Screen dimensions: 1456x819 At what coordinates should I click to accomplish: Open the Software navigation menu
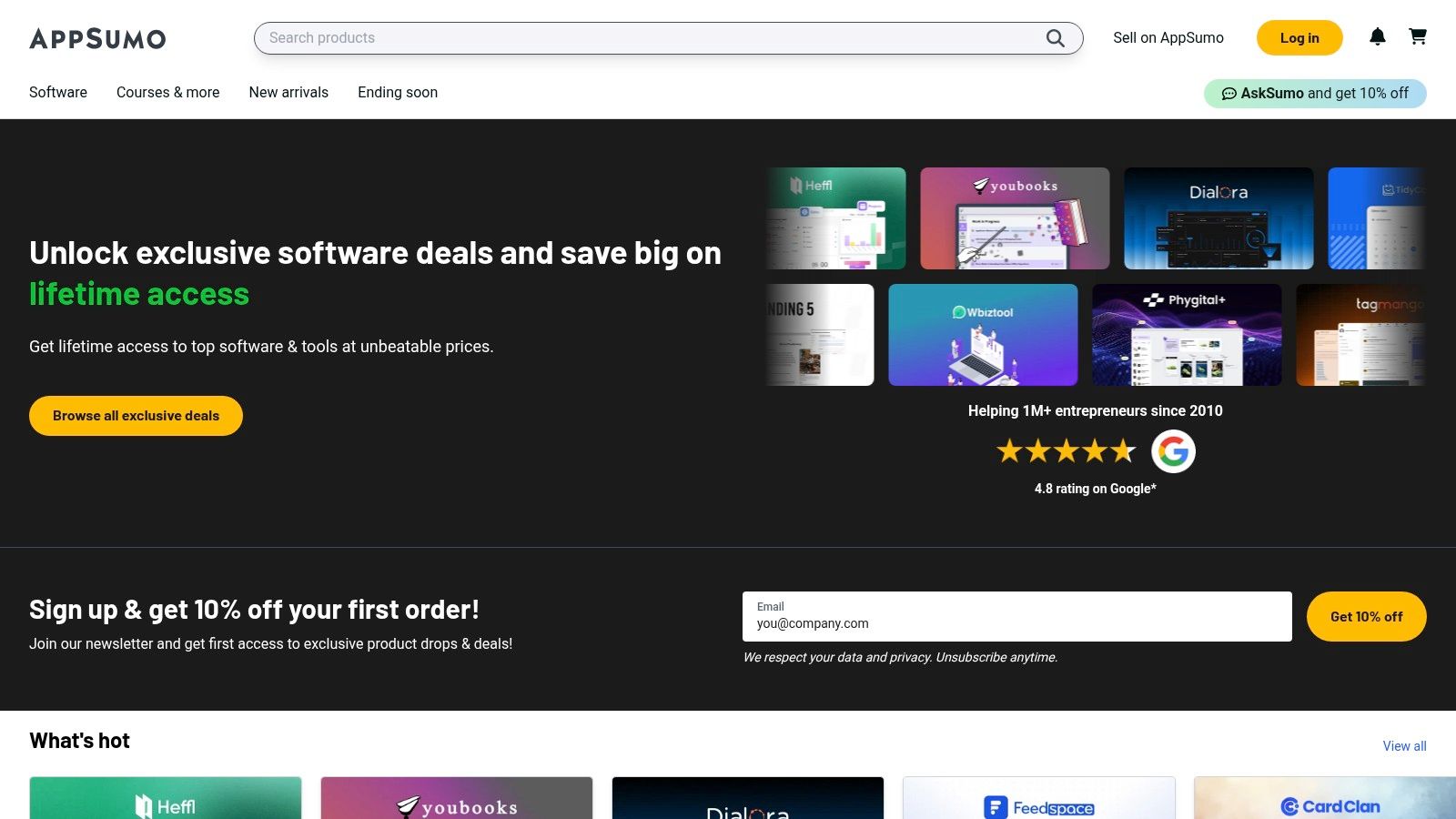pos(57,92)
